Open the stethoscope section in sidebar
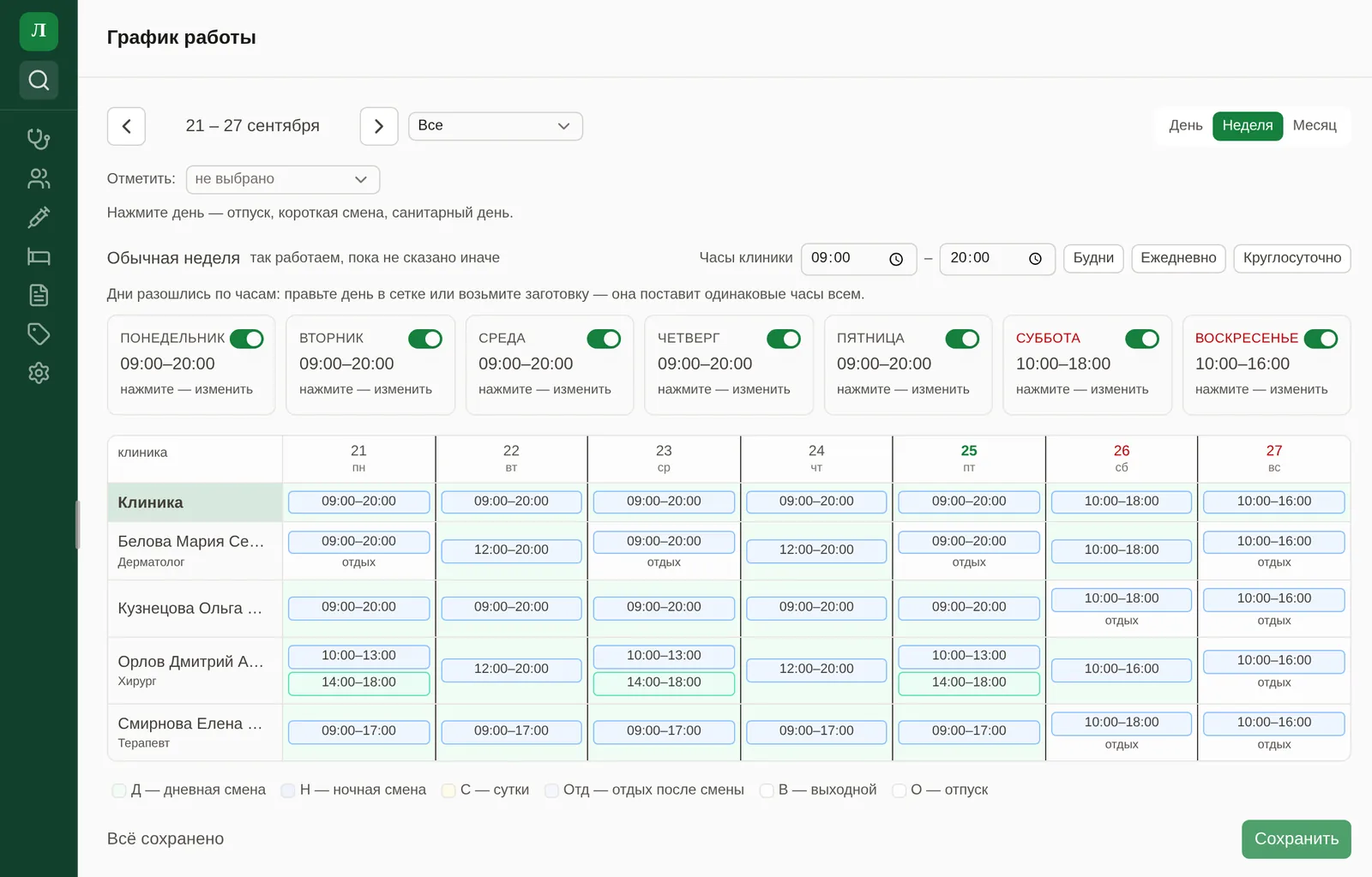The image size is (1372, 877). click(x=39, y=138)
